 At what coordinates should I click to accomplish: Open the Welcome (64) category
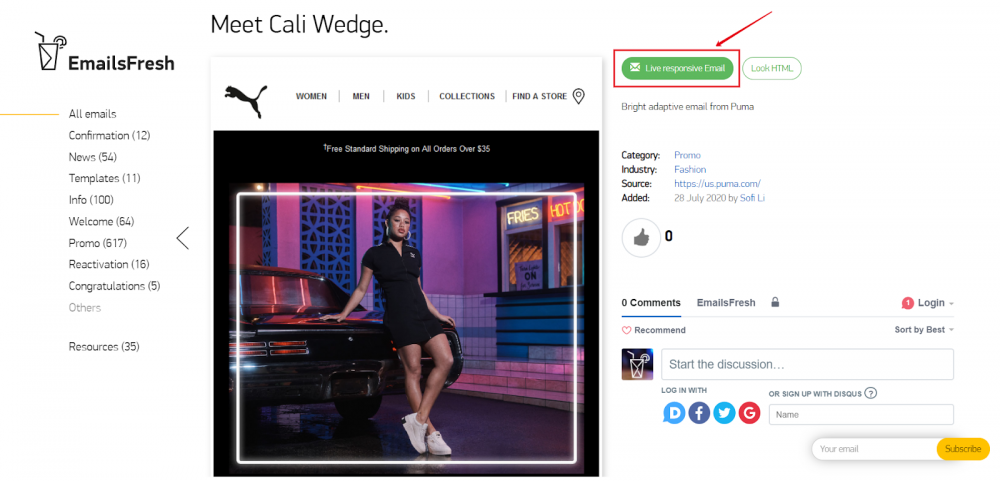click(x=101, y=221)
